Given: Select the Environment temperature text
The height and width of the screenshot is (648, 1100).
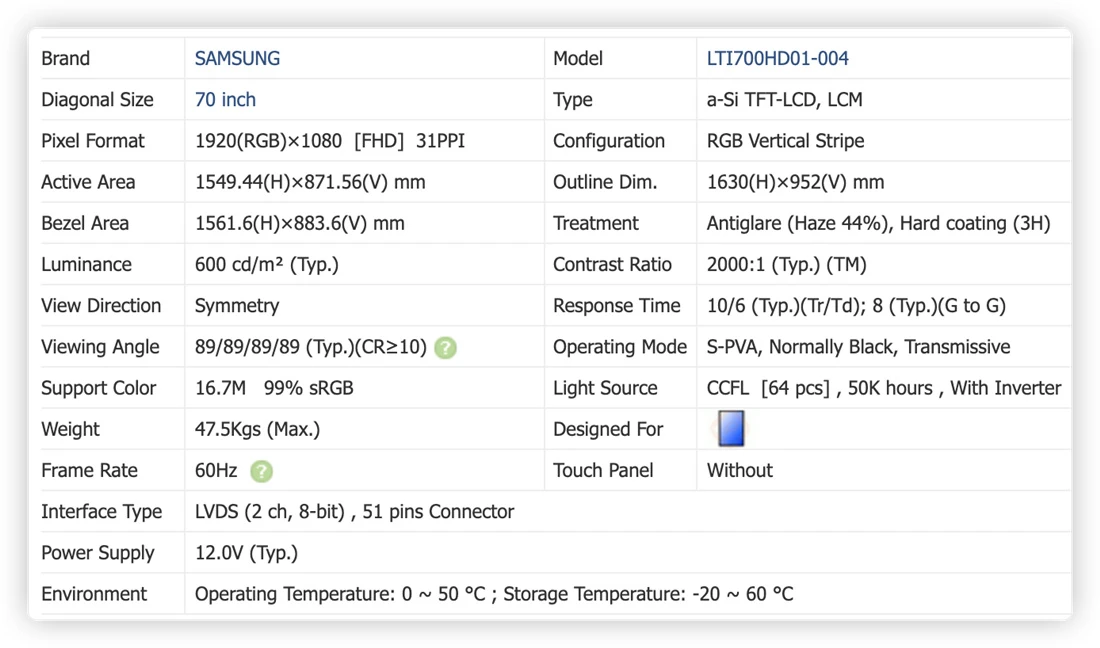Looking at the screenshot, I should point(494,595).
